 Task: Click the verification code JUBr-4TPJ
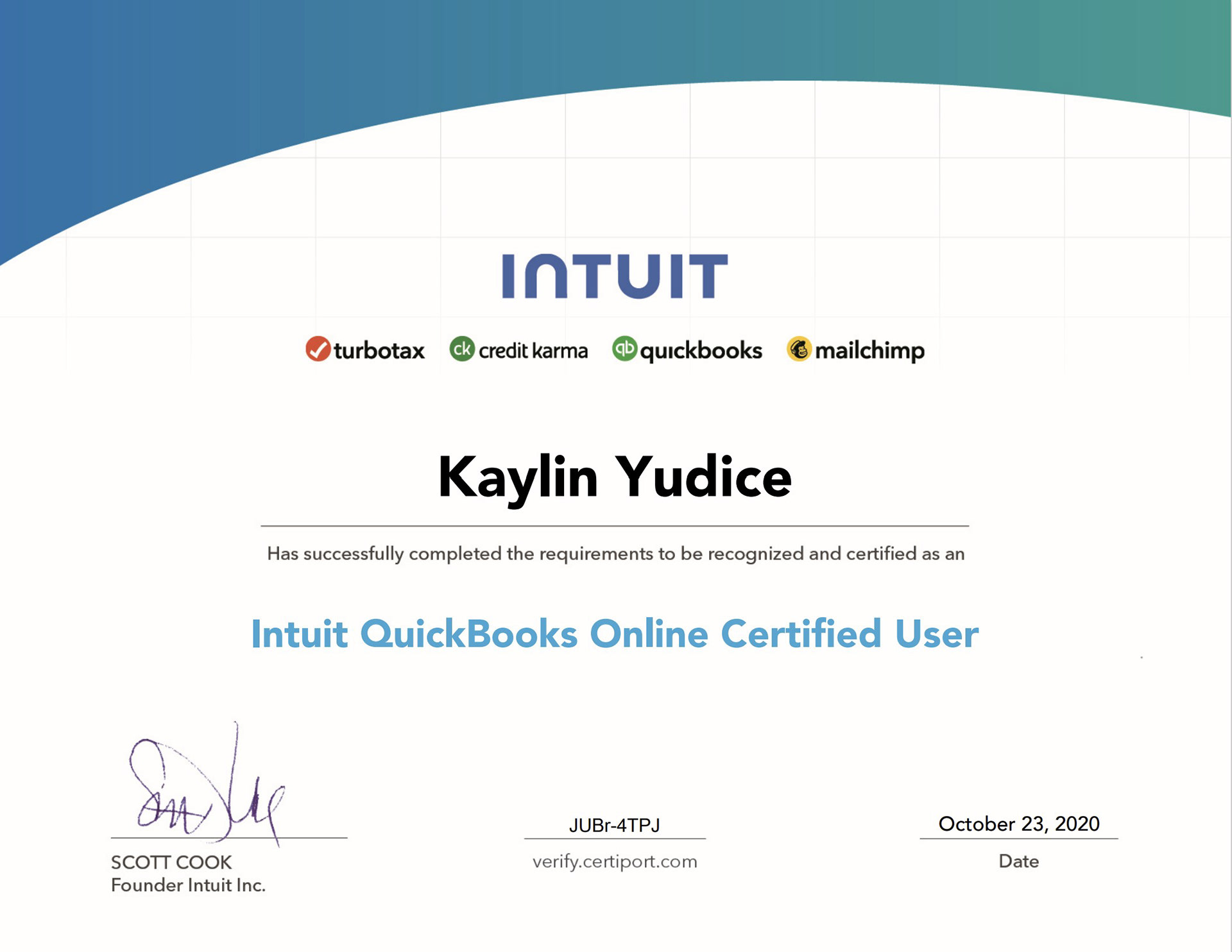pos(615,826)
